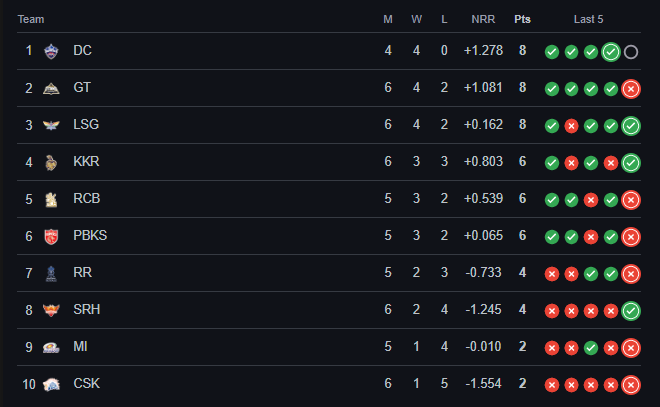The width and height of the screenshot is (660, 407).
Task: Click the Team column header
Action: pyautogui.click(x=31, y=19)
